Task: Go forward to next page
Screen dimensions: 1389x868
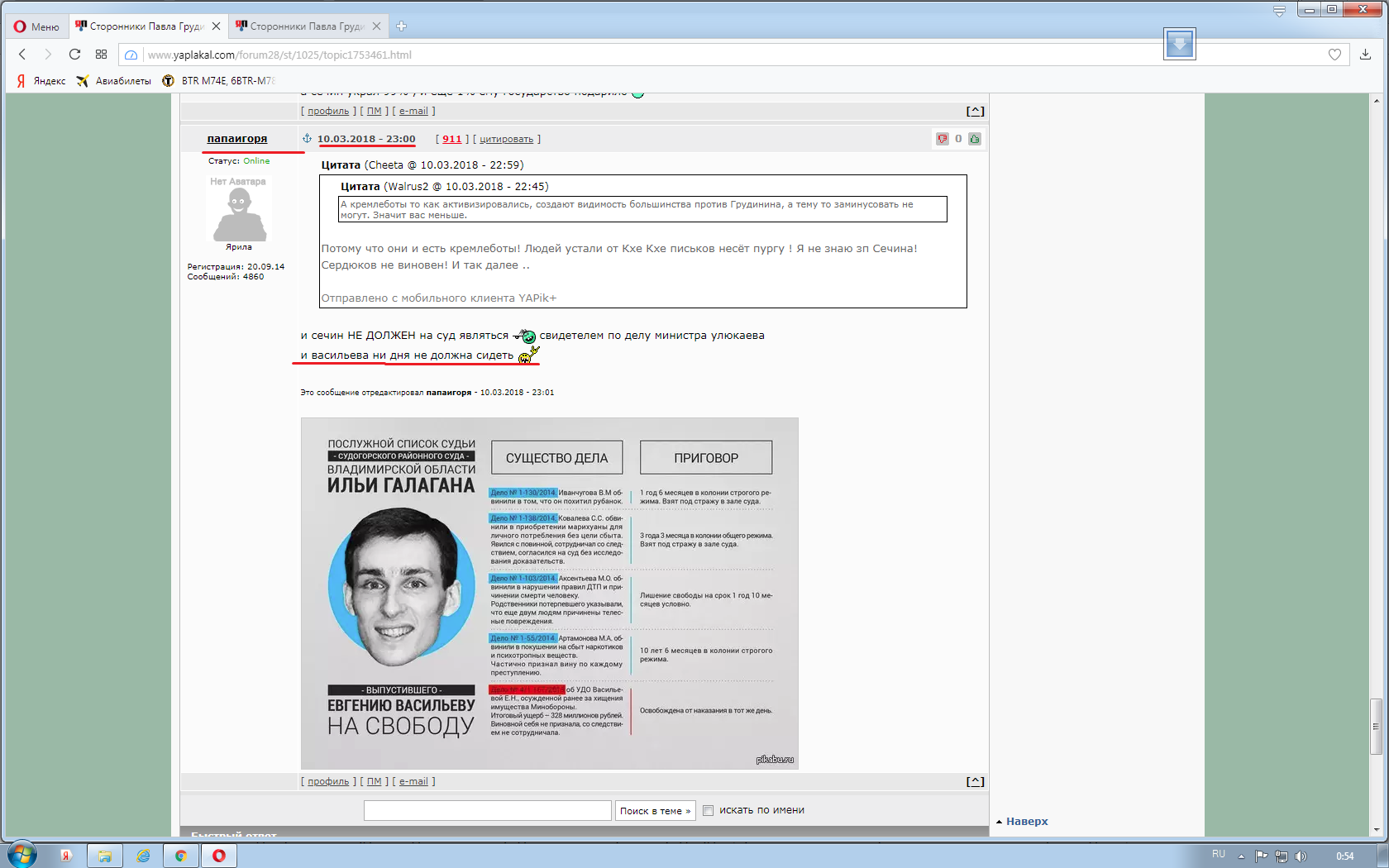Action: click(48, 55)
